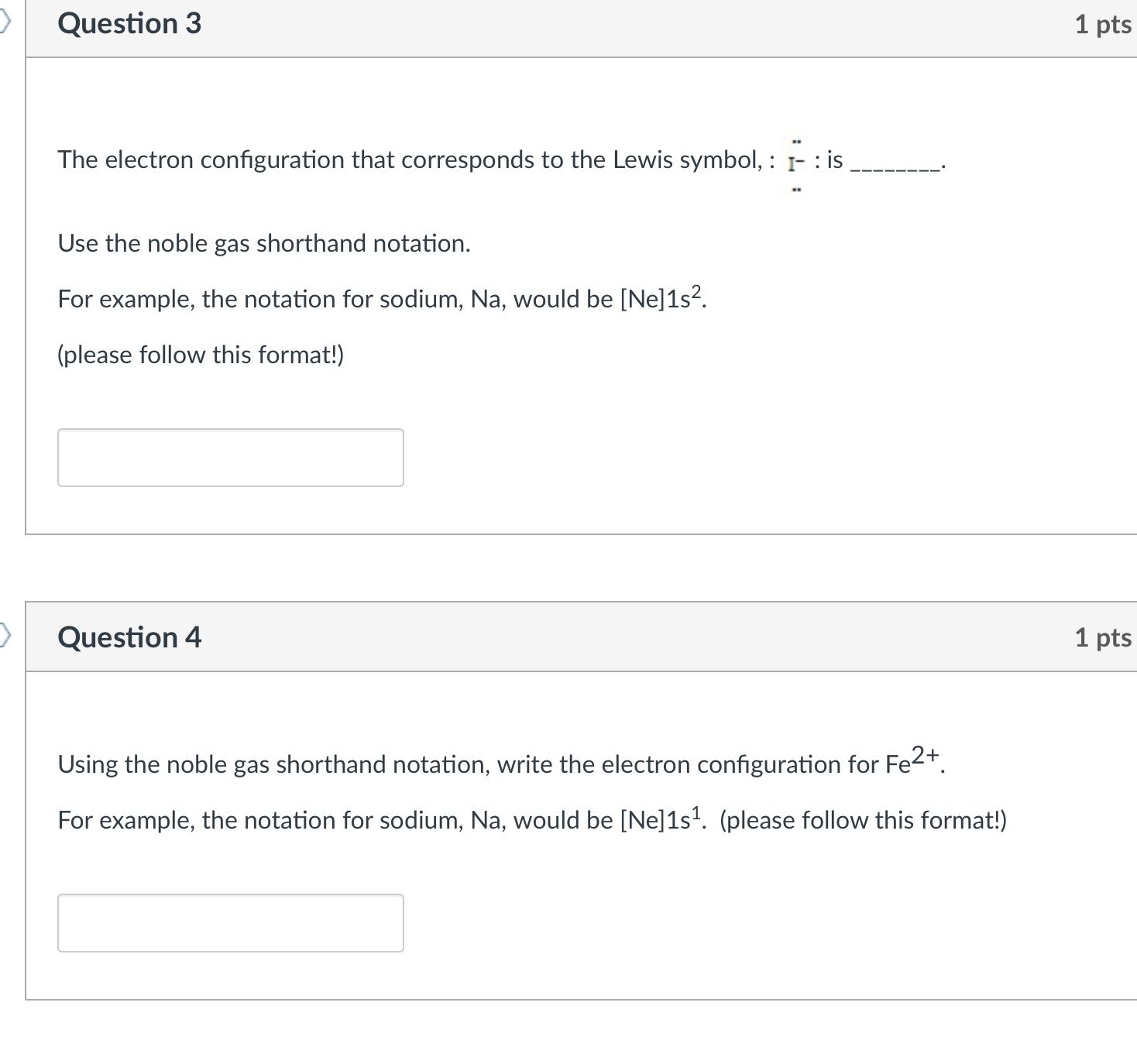Click the Question 4 title text

129,637
